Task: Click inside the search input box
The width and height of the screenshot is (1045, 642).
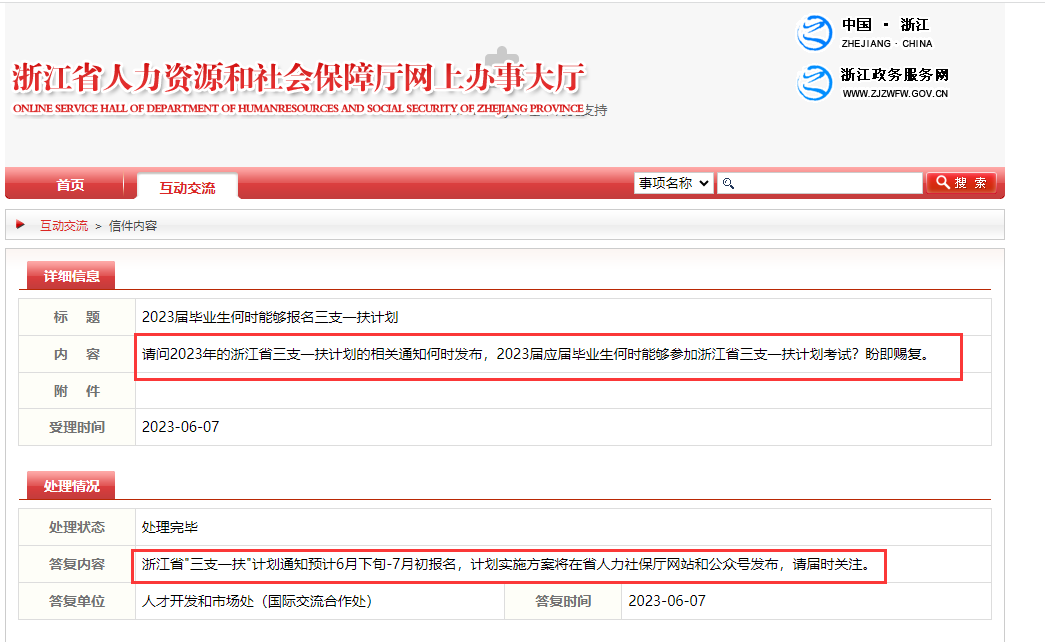Action: (820, 183)
